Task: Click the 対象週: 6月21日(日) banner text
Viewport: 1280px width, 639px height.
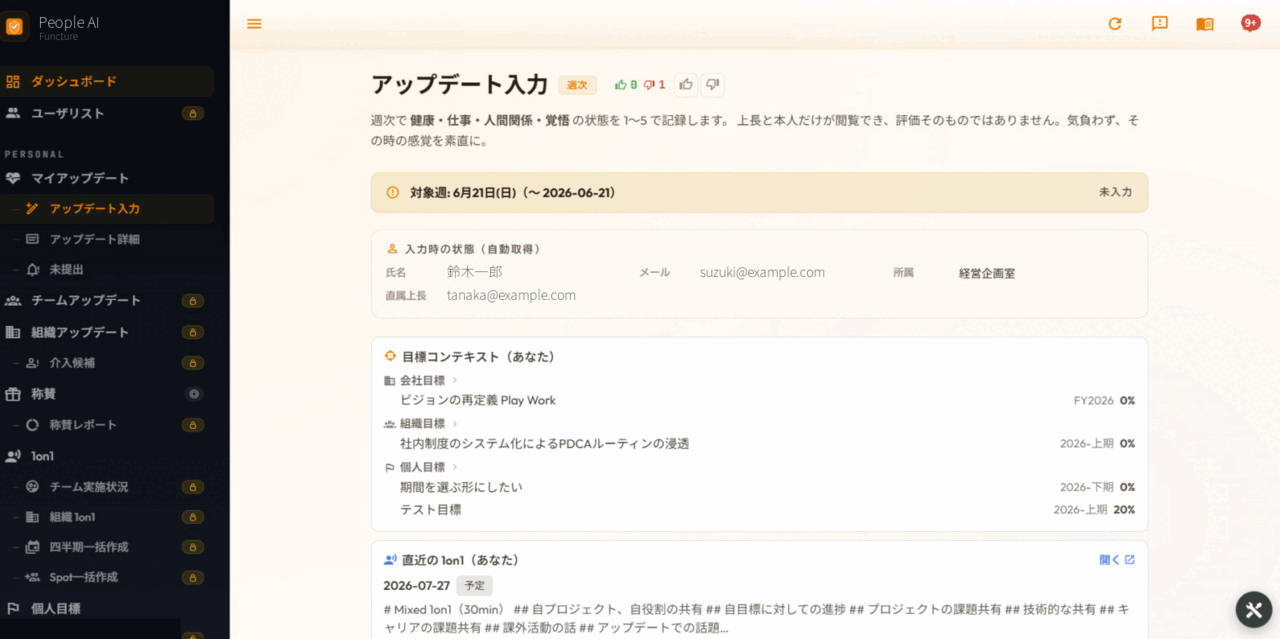Action: [x=512, y=192]
